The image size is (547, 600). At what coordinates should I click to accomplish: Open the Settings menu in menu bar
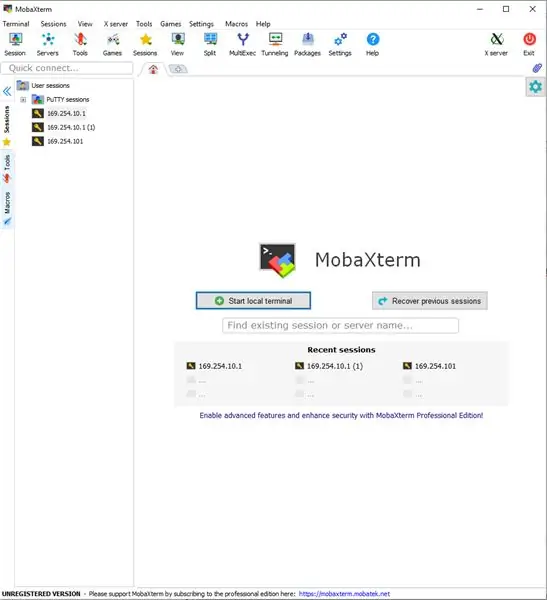(201, 24)
